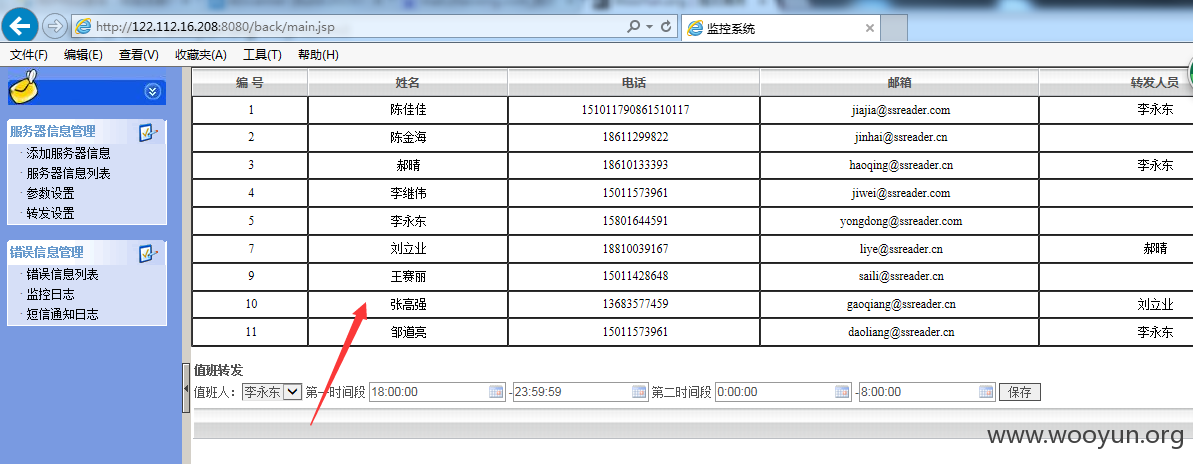Click the 保存 button

pos(1020,392)
